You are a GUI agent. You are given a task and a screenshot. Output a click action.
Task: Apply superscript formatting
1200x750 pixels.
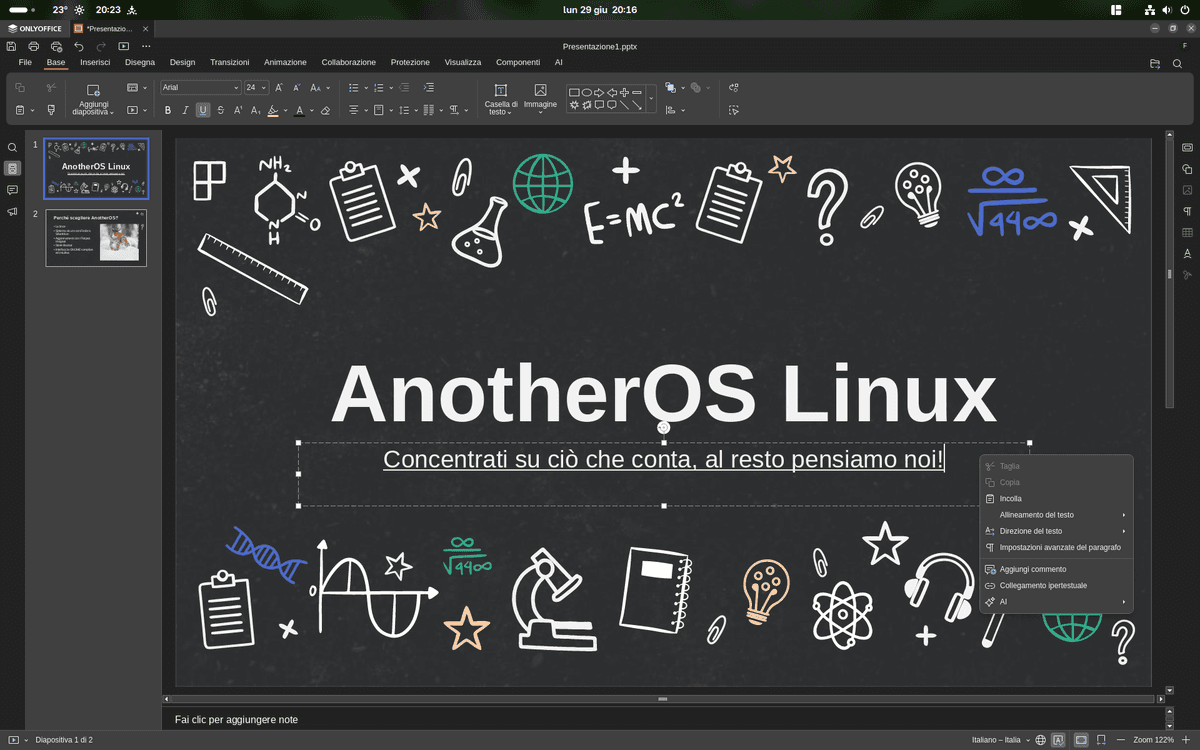click(x=238, y=110)
